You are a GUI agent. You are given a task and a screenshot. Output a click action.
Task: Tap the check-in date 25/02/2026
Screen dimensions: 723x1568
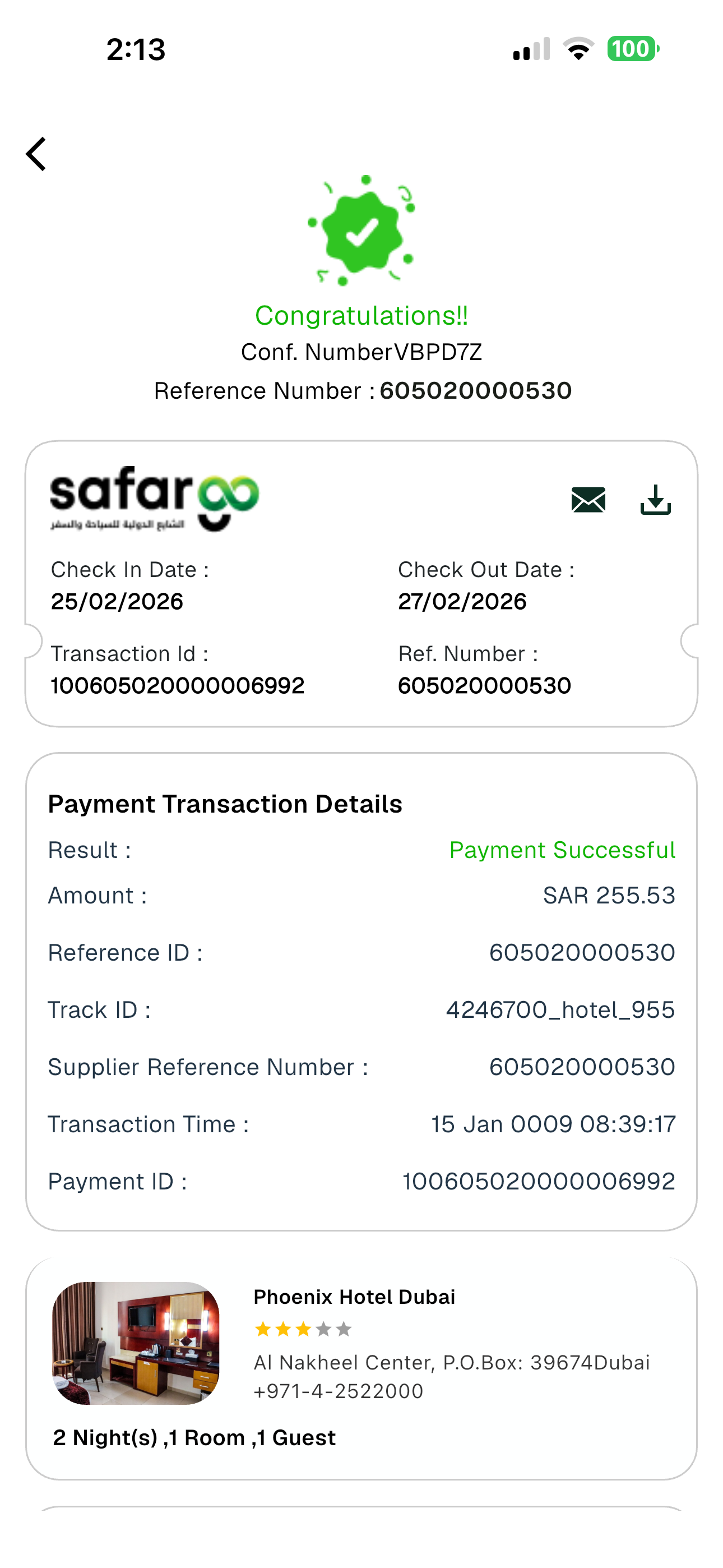pos(117,601)
